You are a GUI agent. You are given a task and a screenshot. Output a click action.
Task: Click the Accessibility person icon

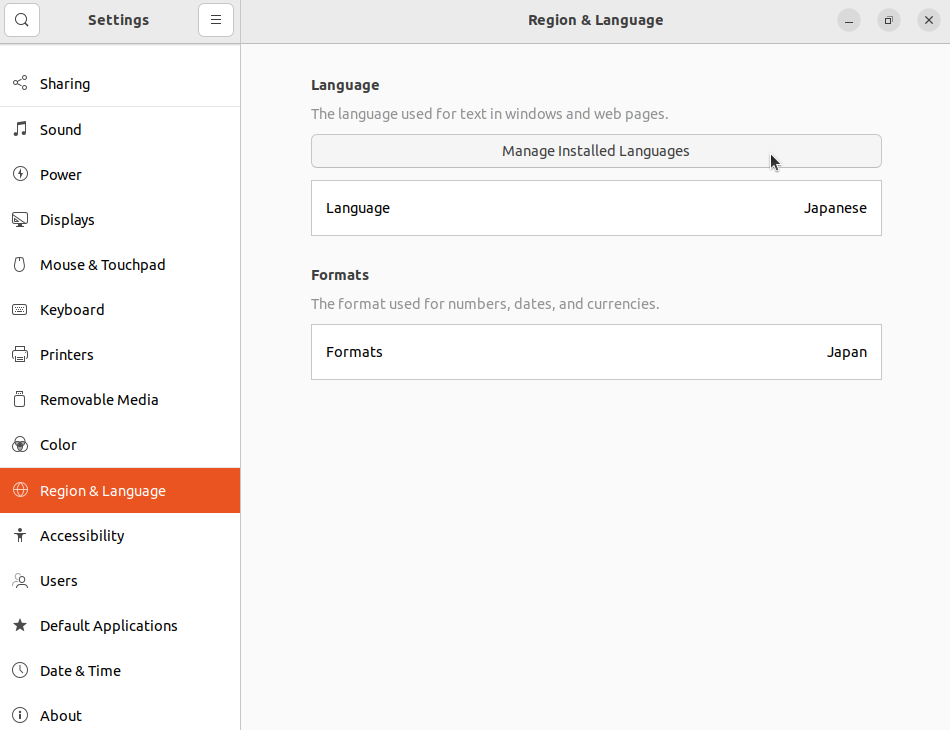coord(20,536)
